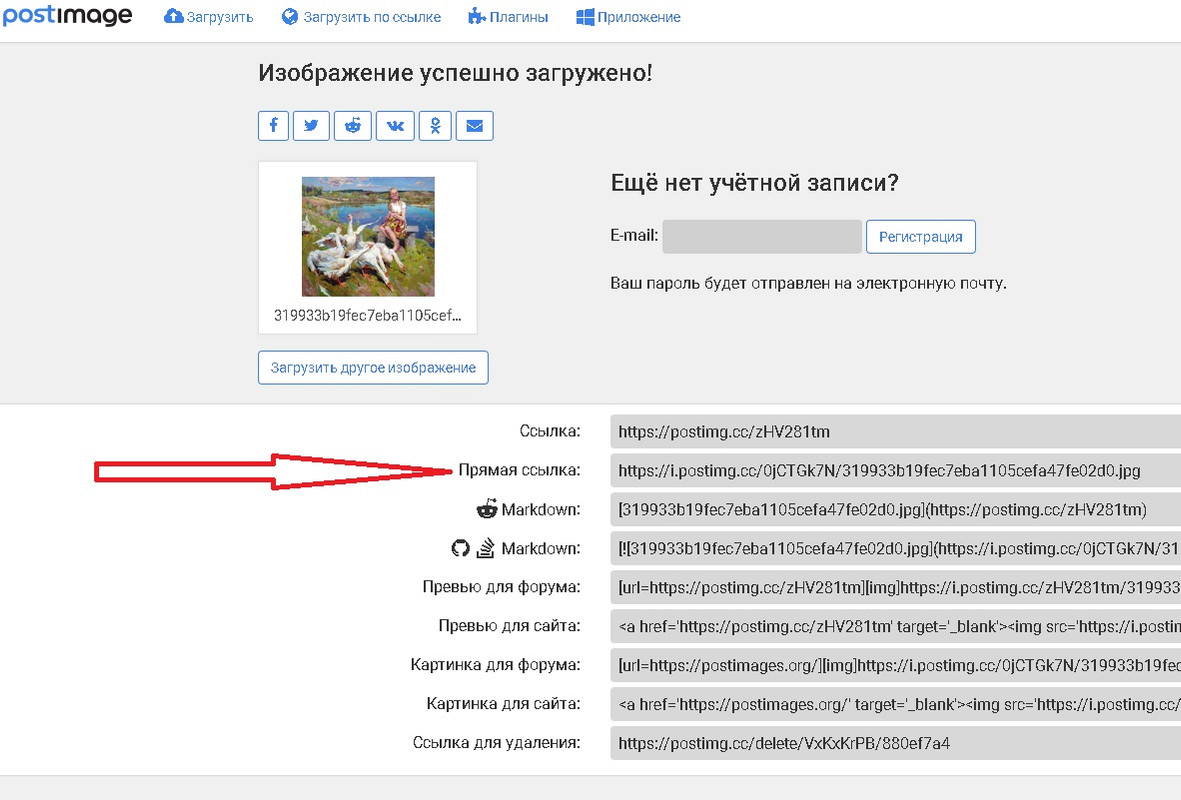Select the Картинка для форума code field
Viewport: 1181px width, 800px height.
coord(896,665)
